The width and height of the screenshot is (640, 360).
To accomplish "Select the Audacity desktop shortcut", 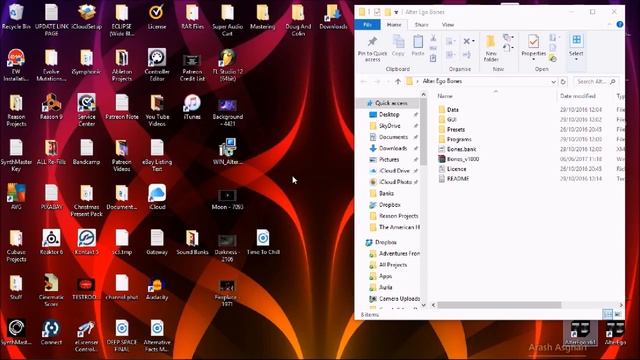I will point(157,288).
